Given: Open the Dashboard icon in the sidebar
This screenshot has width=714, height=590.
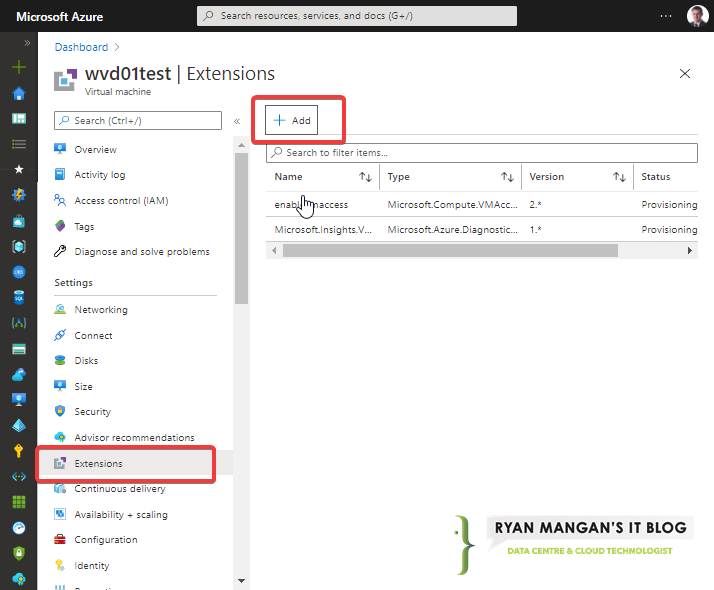Looking at the screenshot, I should click(x=19, y=119).
